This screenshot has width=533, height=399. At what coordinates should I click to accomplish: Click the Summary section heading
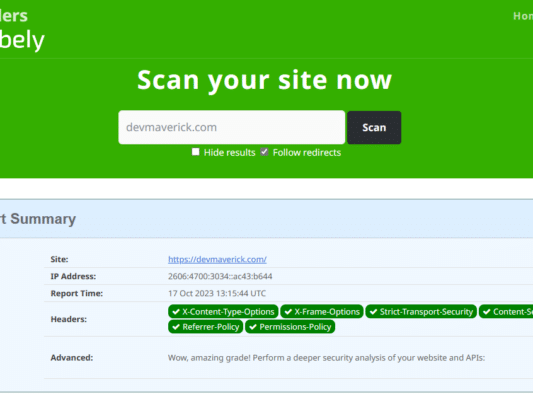tap(38, 219)
